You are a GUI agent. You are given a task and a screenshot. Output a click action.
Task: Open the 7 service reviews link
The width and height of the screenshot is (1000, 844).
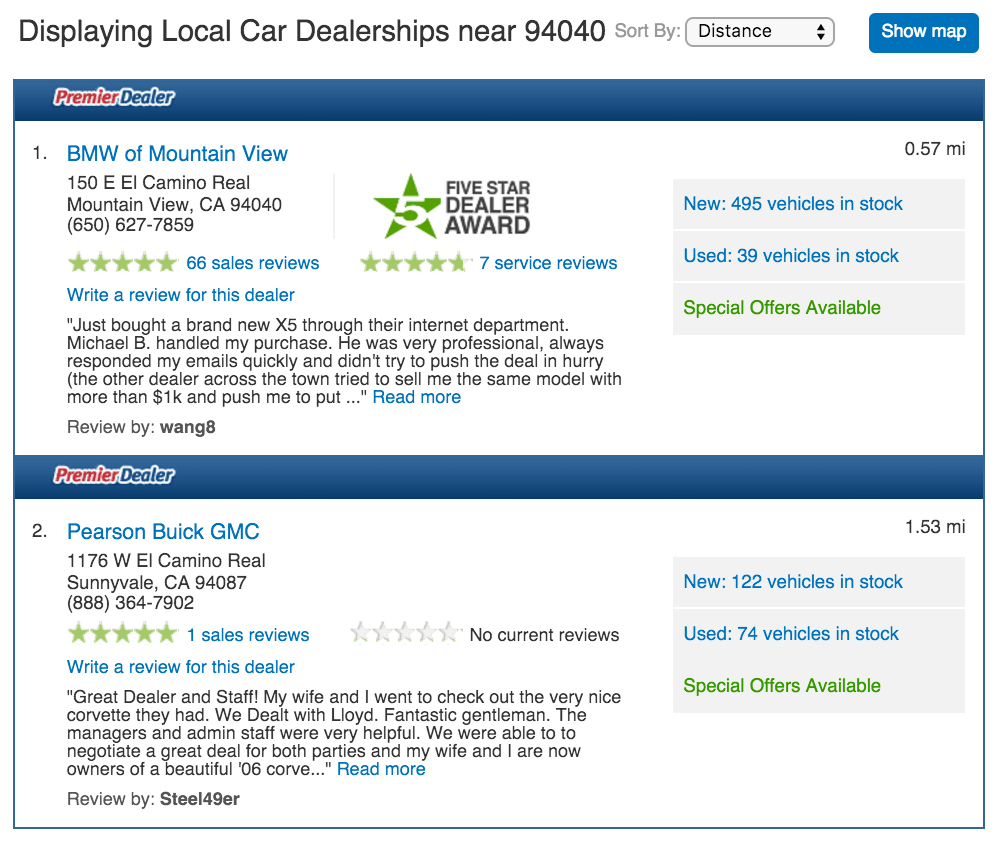coord(548,263)
